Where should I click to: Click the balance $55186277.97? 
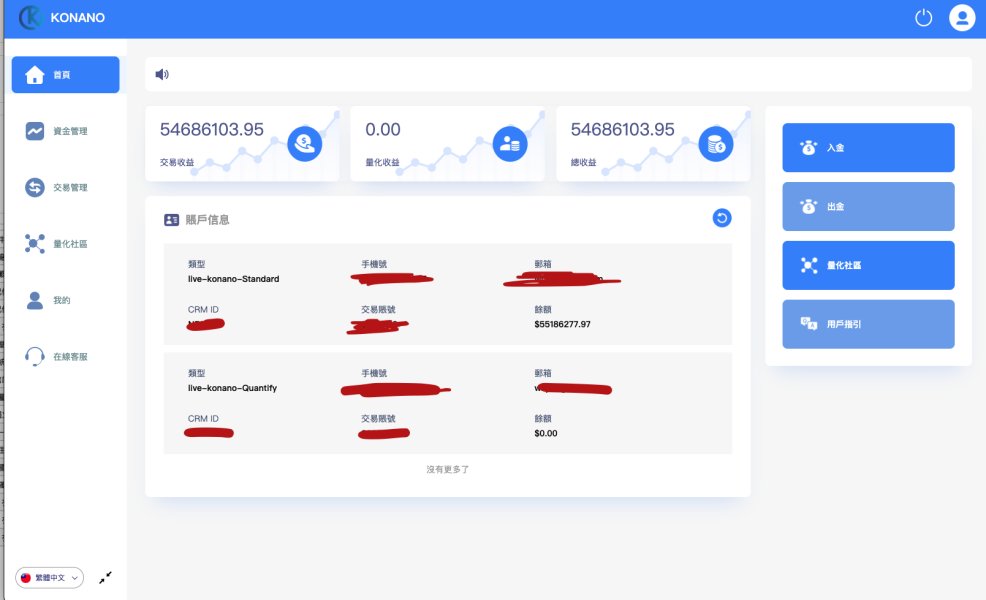(562, 325)
